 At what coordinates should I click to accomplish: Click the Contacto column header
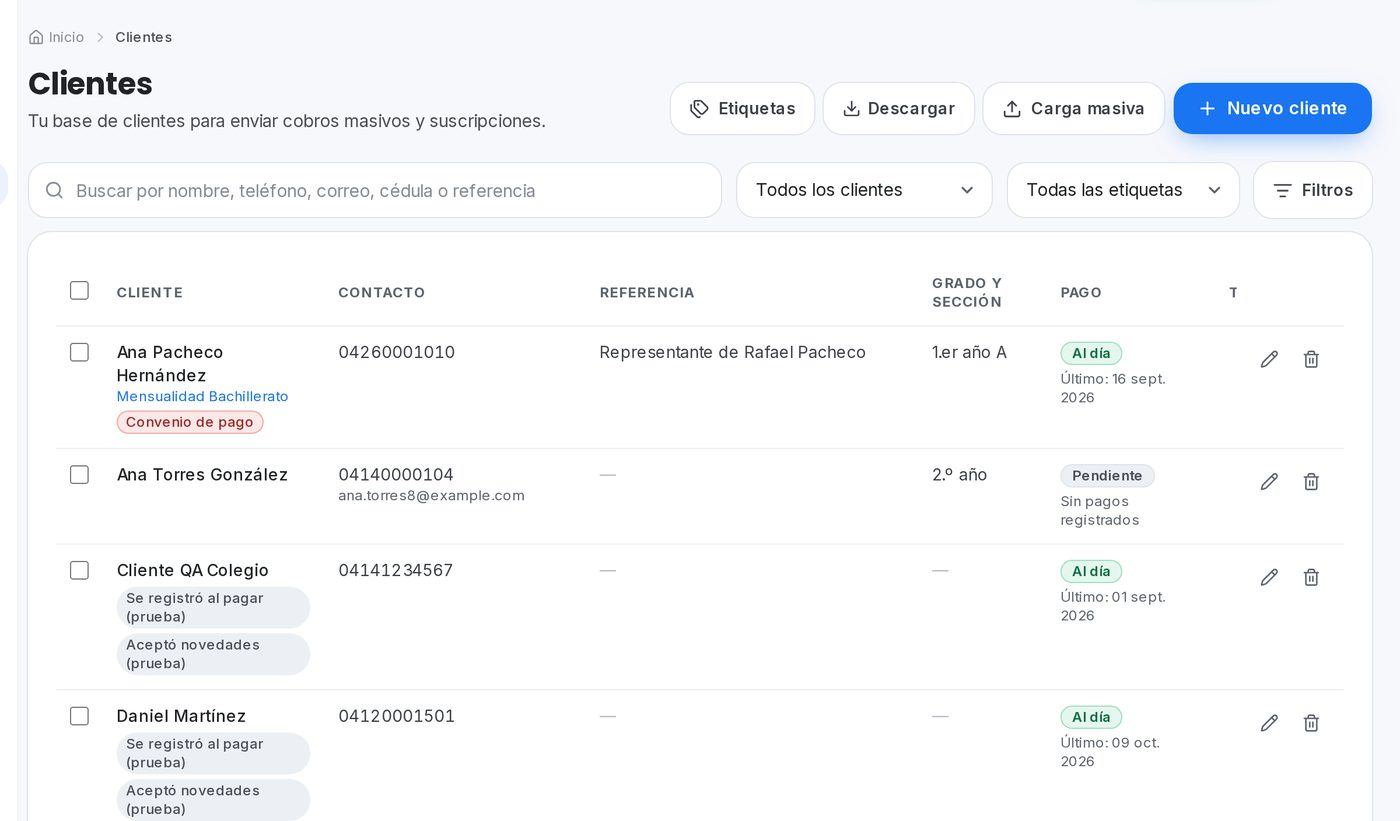pos(382,293)
